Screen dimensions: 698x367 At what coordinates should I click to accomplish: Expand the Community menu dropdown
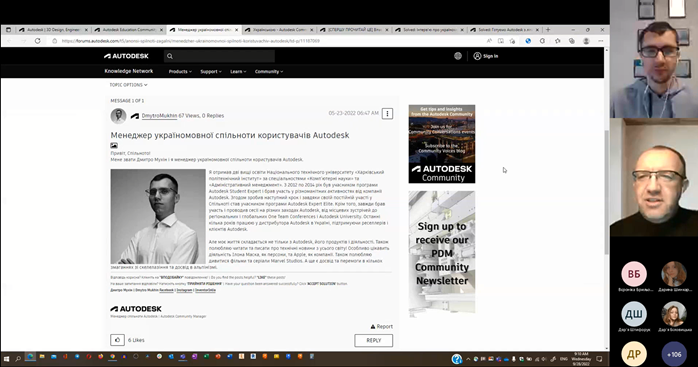(269, 71)
